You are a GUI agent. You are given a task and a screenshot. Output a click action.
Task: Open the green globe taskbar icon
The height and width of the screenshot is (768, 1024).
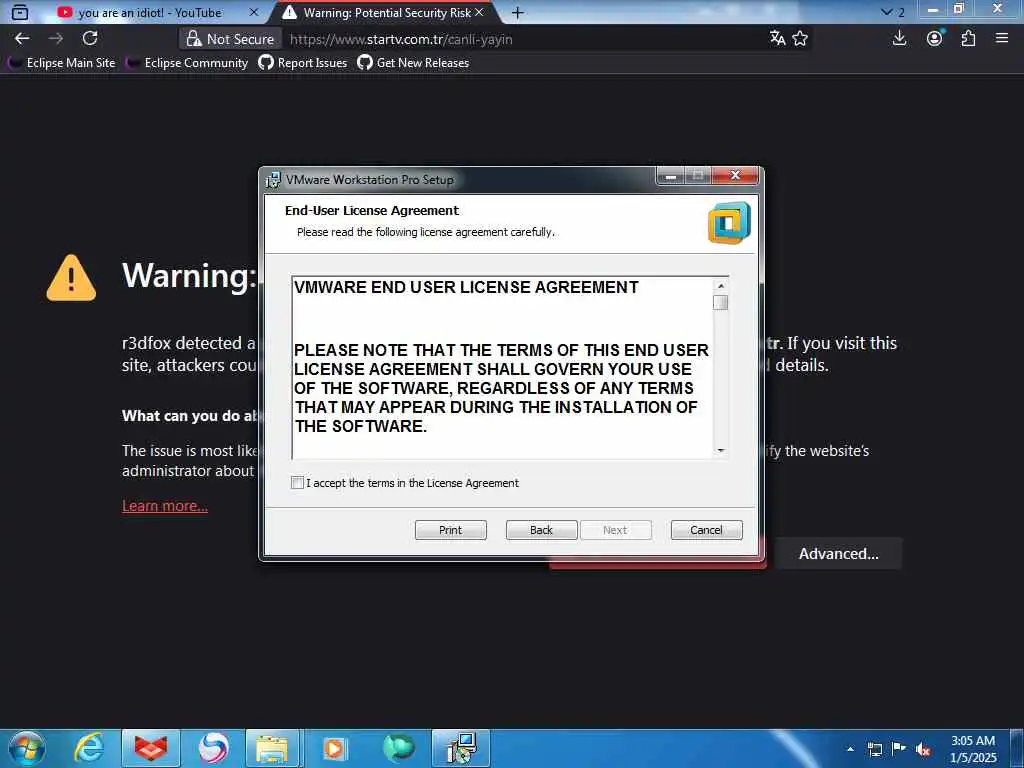pos(398,748)
